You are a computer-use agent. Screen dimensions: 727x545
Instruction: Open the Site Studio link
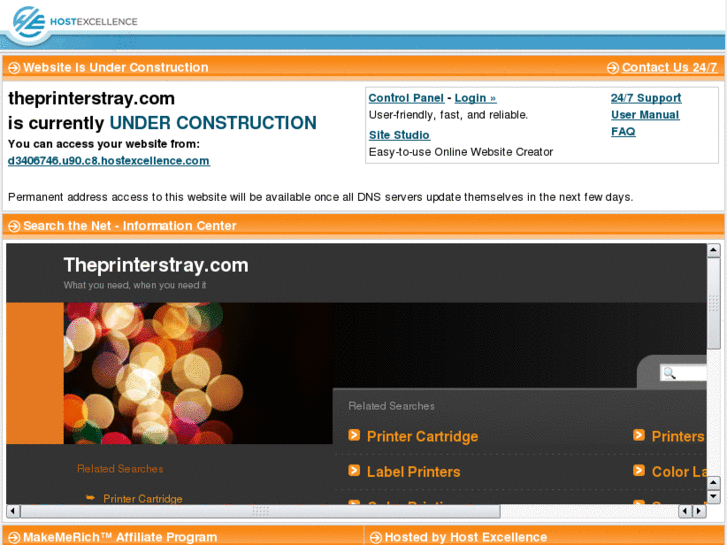click(x=399, y=135)
